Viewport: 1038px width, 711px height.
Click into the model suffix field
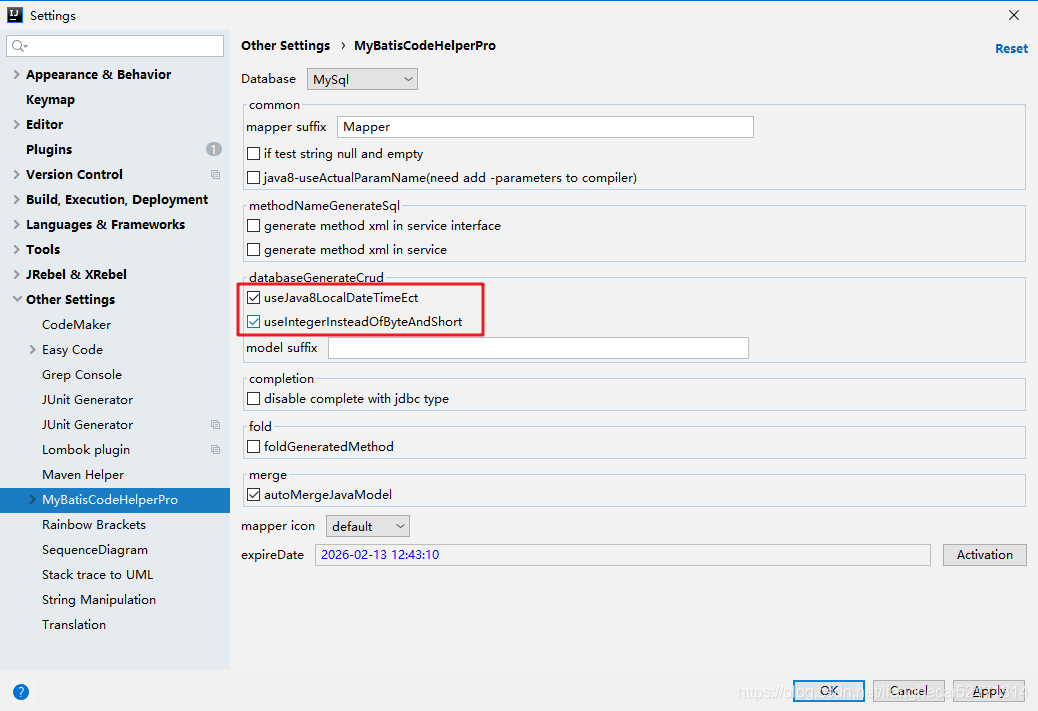[538, 348]
